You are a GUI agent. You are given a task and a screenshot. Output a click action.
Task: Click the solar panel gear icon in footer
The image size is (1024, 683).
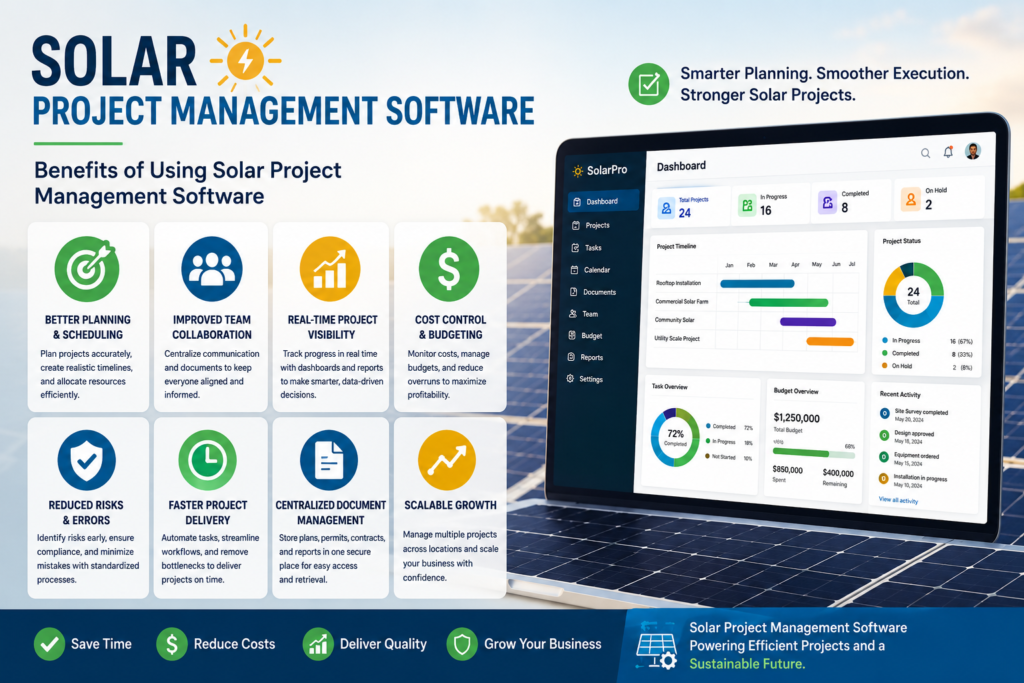[656, 648]
